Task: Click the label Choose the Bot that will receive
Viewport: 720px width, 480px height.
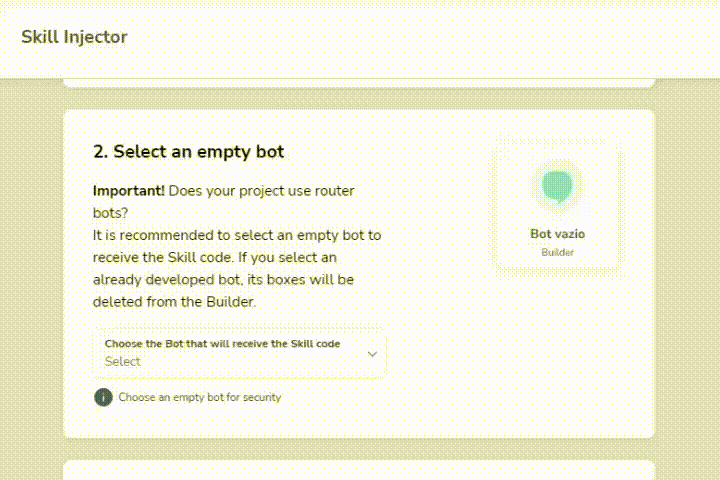Action: coord(222,344)
